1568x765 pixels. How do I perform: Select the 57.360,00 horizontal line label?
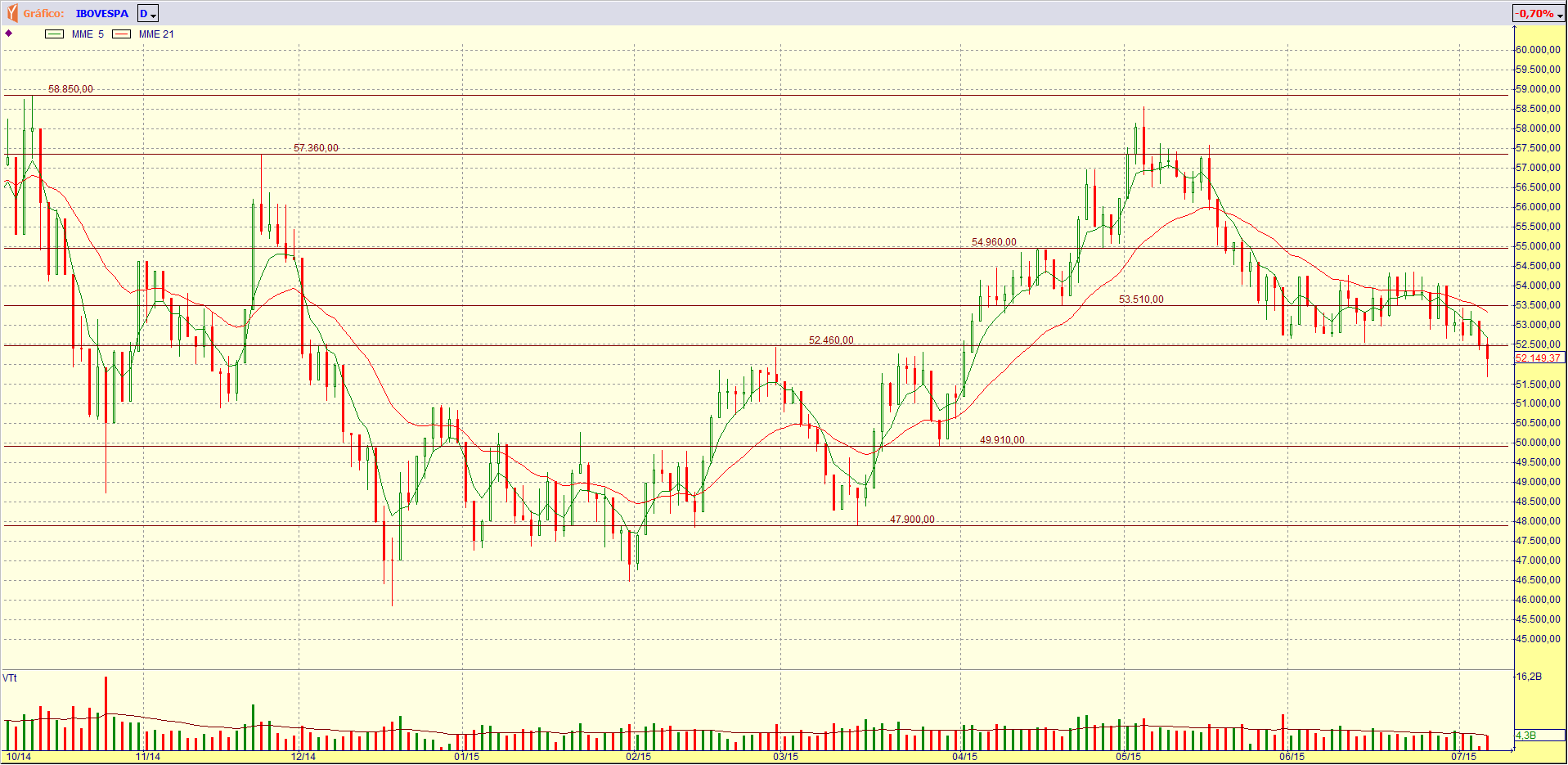point(316,148)
